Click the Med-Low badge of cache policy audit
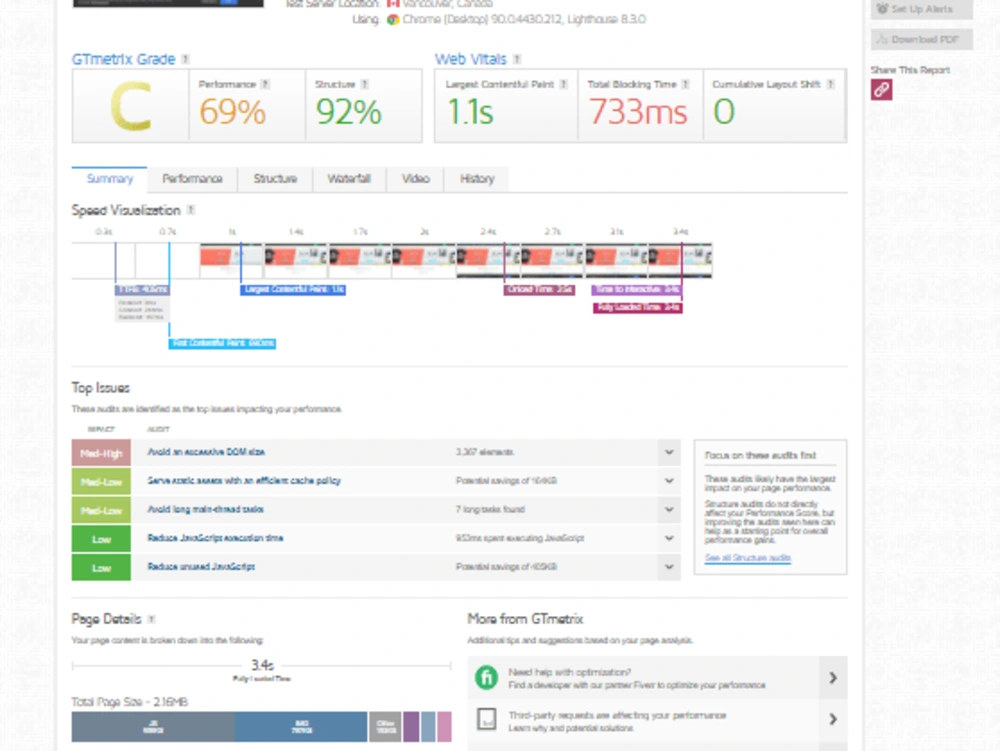 101,481
